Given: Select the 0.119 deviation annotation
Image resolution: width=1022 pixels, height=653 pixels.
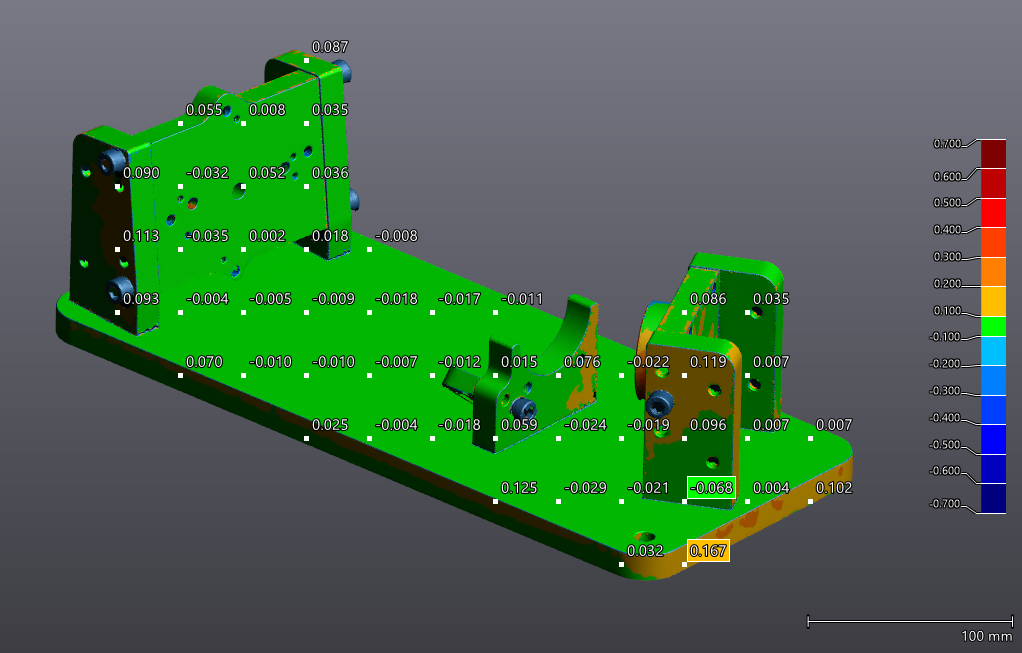Looking at the screenshot, I should pos(708,362).
